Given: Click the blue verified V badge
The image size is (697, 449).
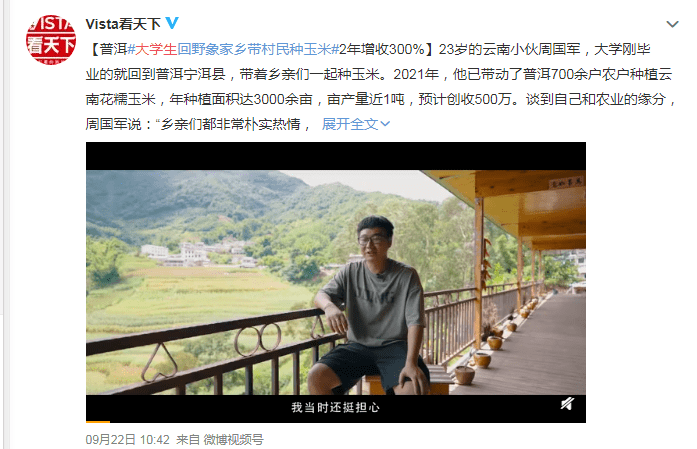Looking at the screenshot, I should click(172, 23).
